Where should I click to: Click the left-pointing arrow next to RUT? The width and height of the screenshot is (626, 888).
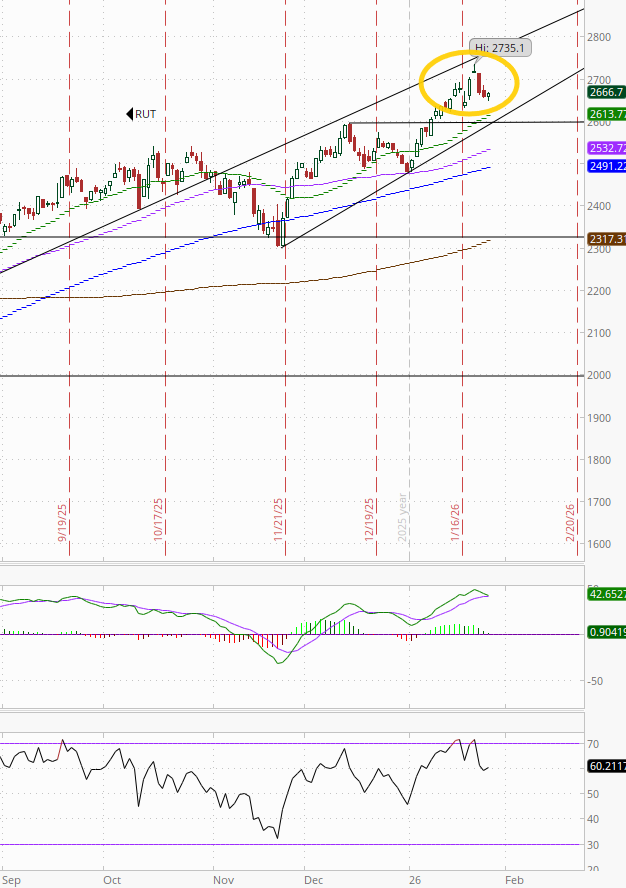point(129,114)
